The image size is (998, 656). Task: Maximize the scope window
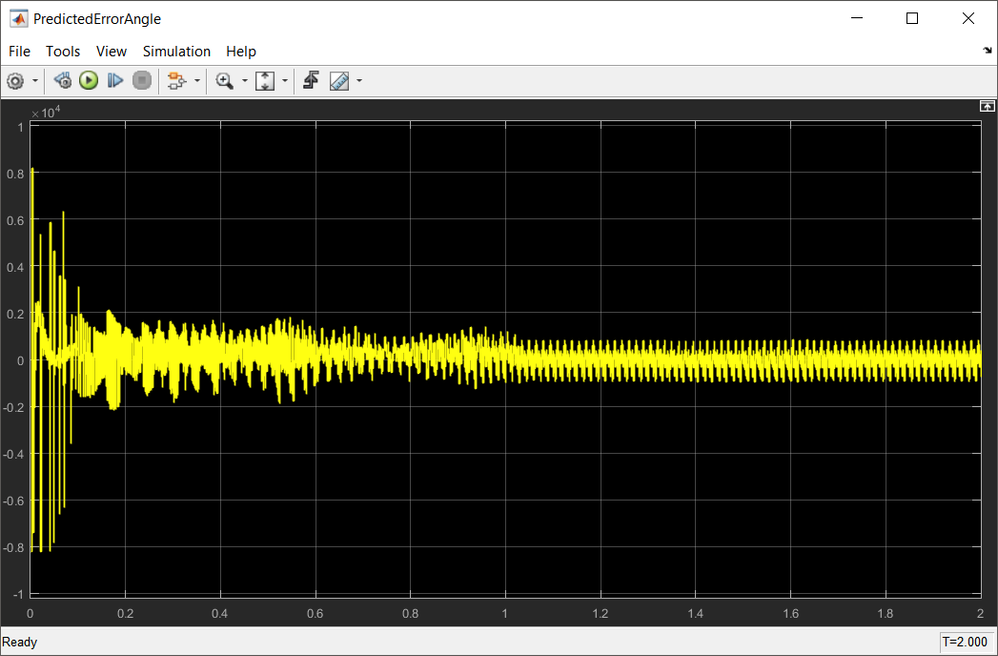pos(912,18)
